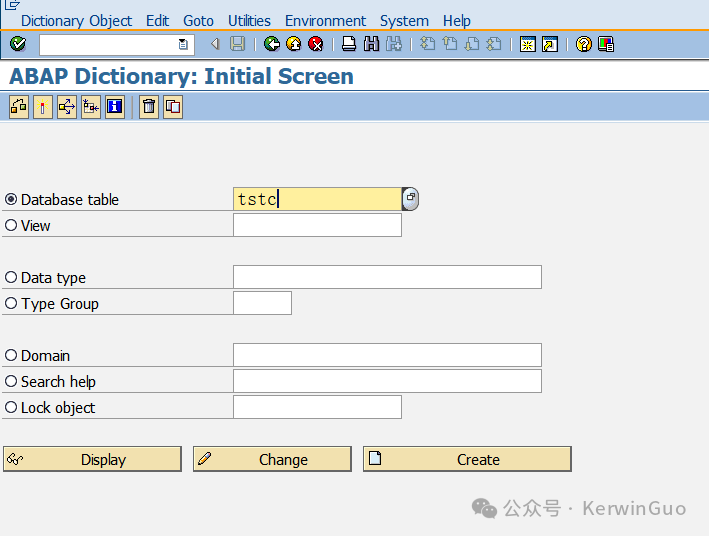The width and height of the screenshot is (709, 536).
Task: Click the Display Object List icon
Action: 91,107
